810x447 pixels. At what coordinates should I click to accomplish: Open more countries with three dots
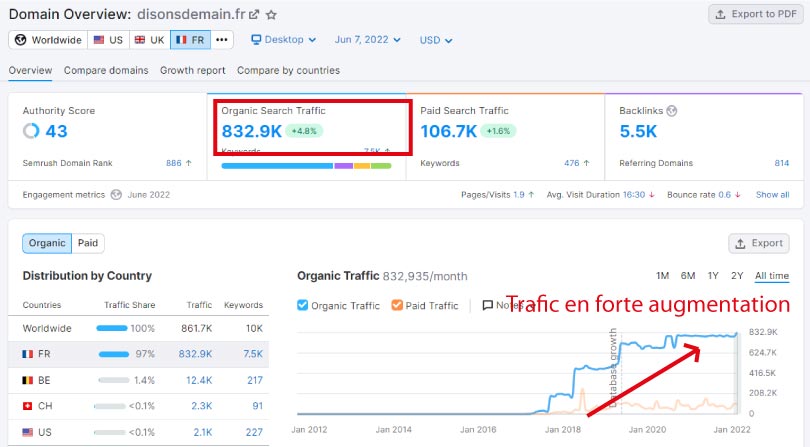[x=222, y=40]
